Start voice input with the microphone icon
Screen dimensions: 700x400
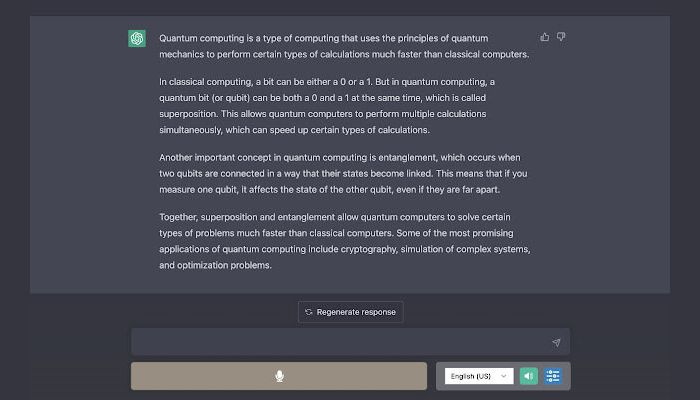280,376
